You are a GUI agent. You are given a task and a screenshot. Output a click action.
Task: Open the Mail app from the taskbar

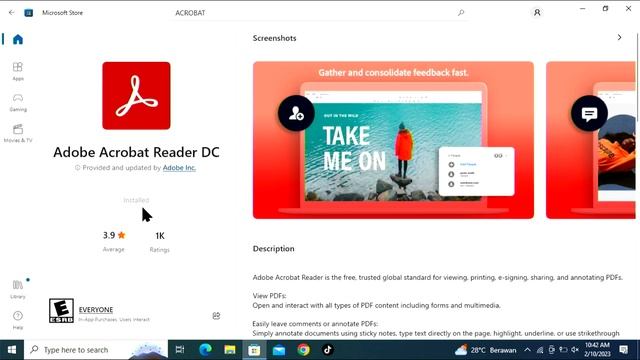click(x=279, y=350)
